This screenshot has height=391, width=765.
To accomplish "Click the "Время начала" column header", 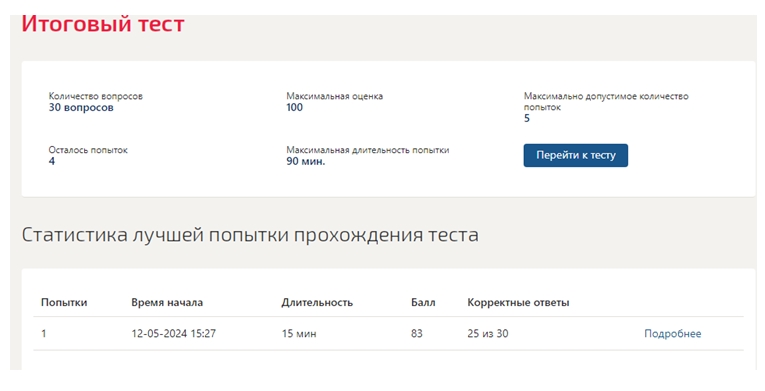I will point(167,303).
